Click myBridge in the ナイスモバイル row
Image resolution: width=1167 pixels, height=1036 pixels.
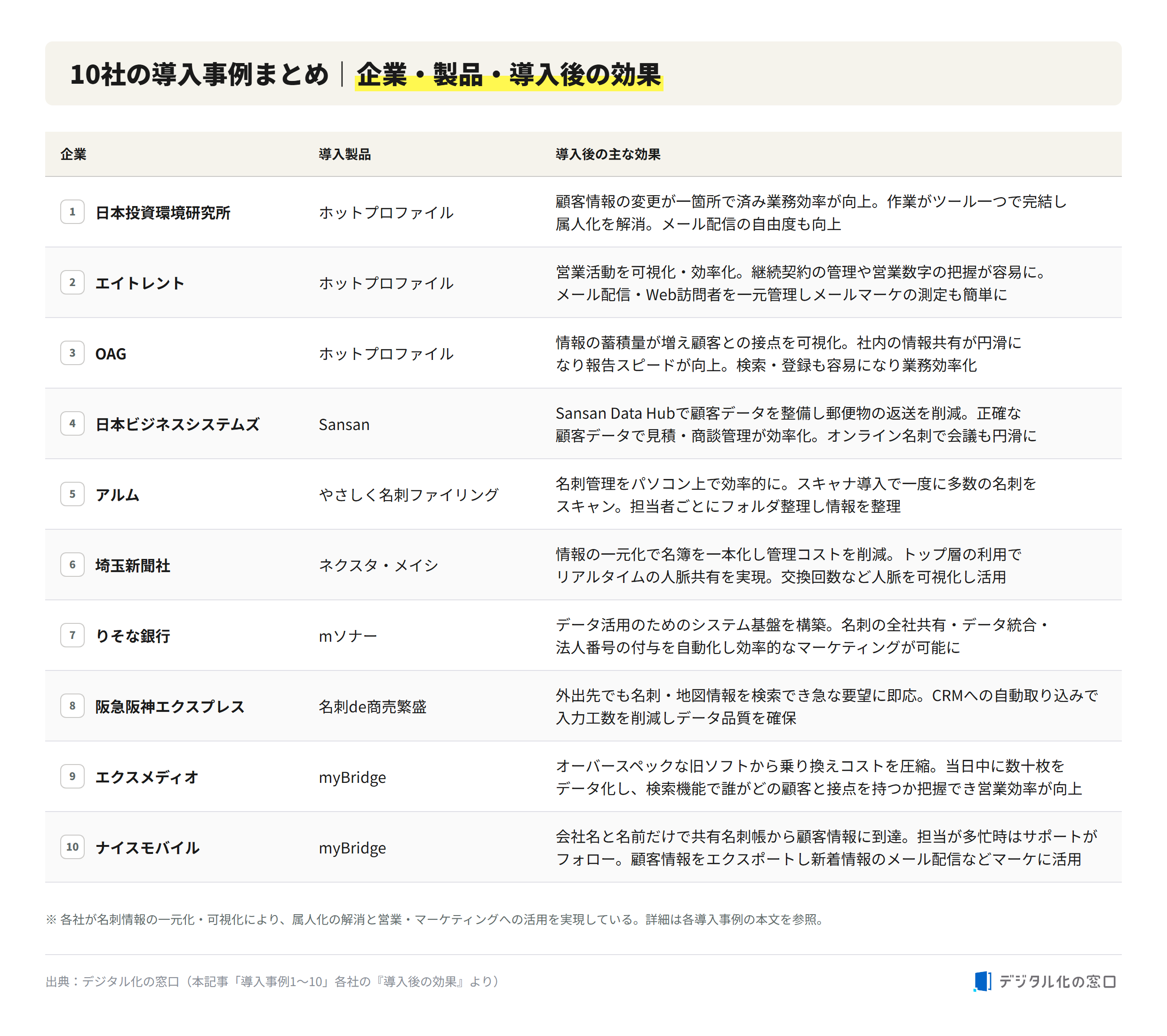[x=352, y=848]
